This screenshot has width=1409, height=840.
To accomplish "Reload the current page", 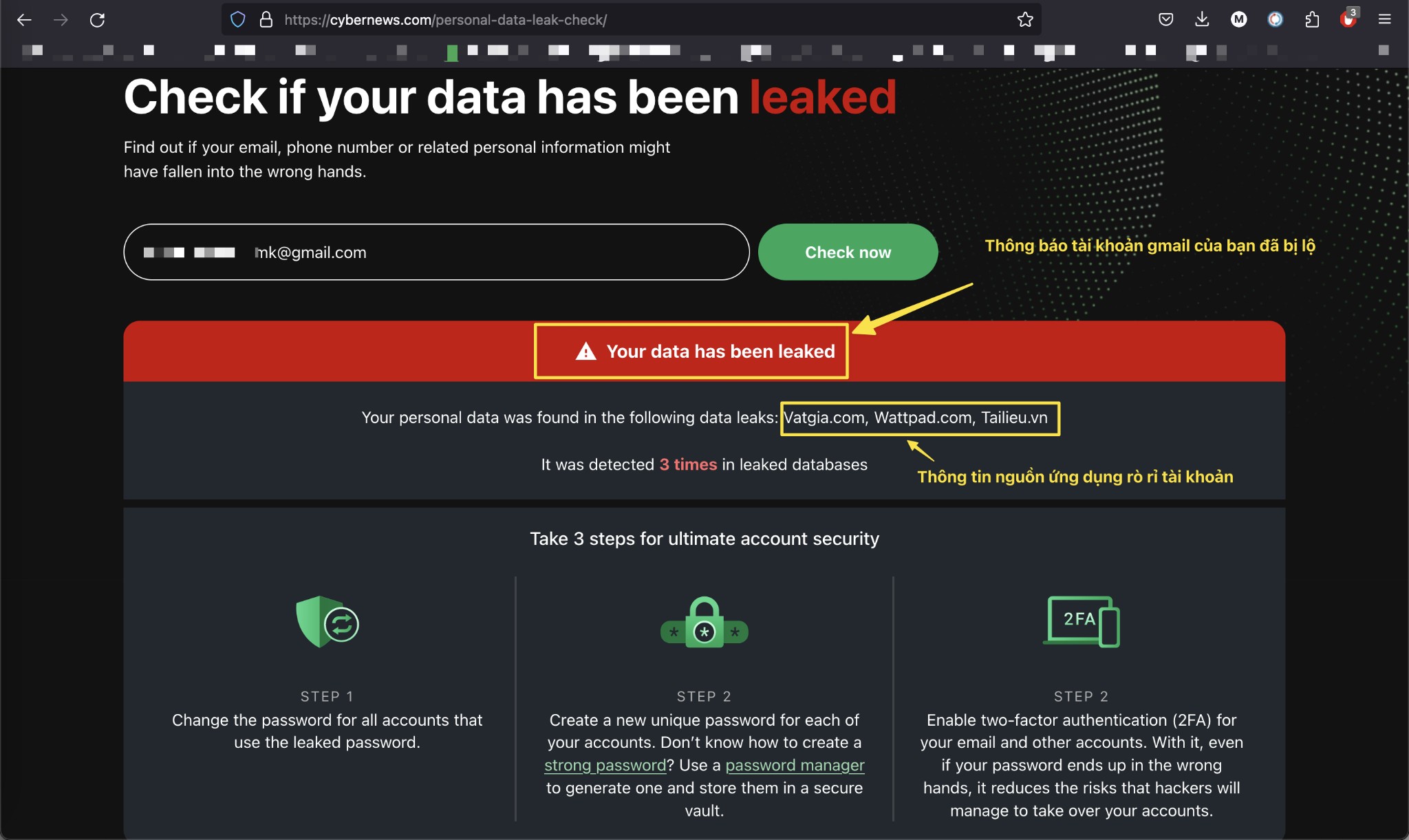I will tap(98, 20).
